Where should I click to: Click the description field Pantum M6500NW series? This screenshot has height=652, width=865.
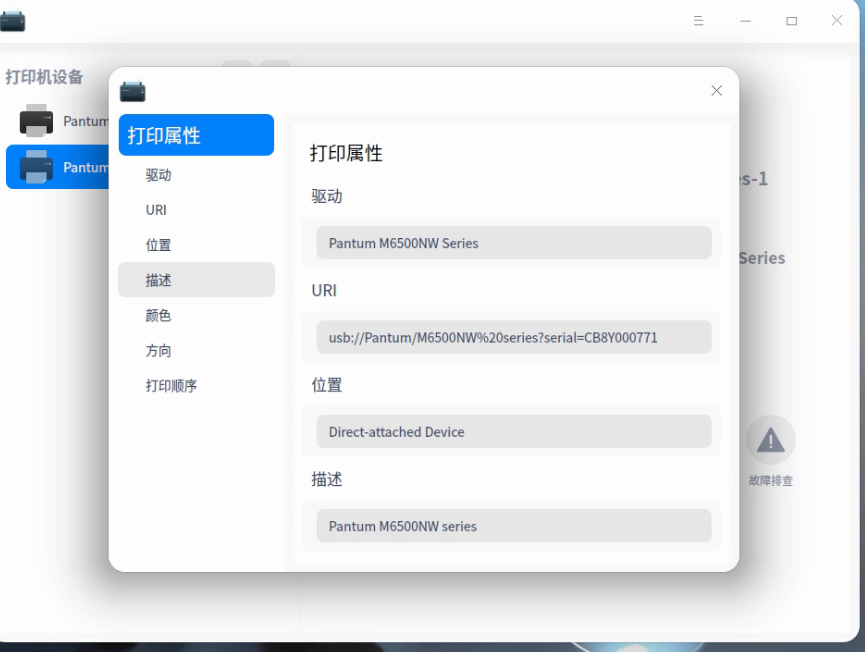coord(514,526)
